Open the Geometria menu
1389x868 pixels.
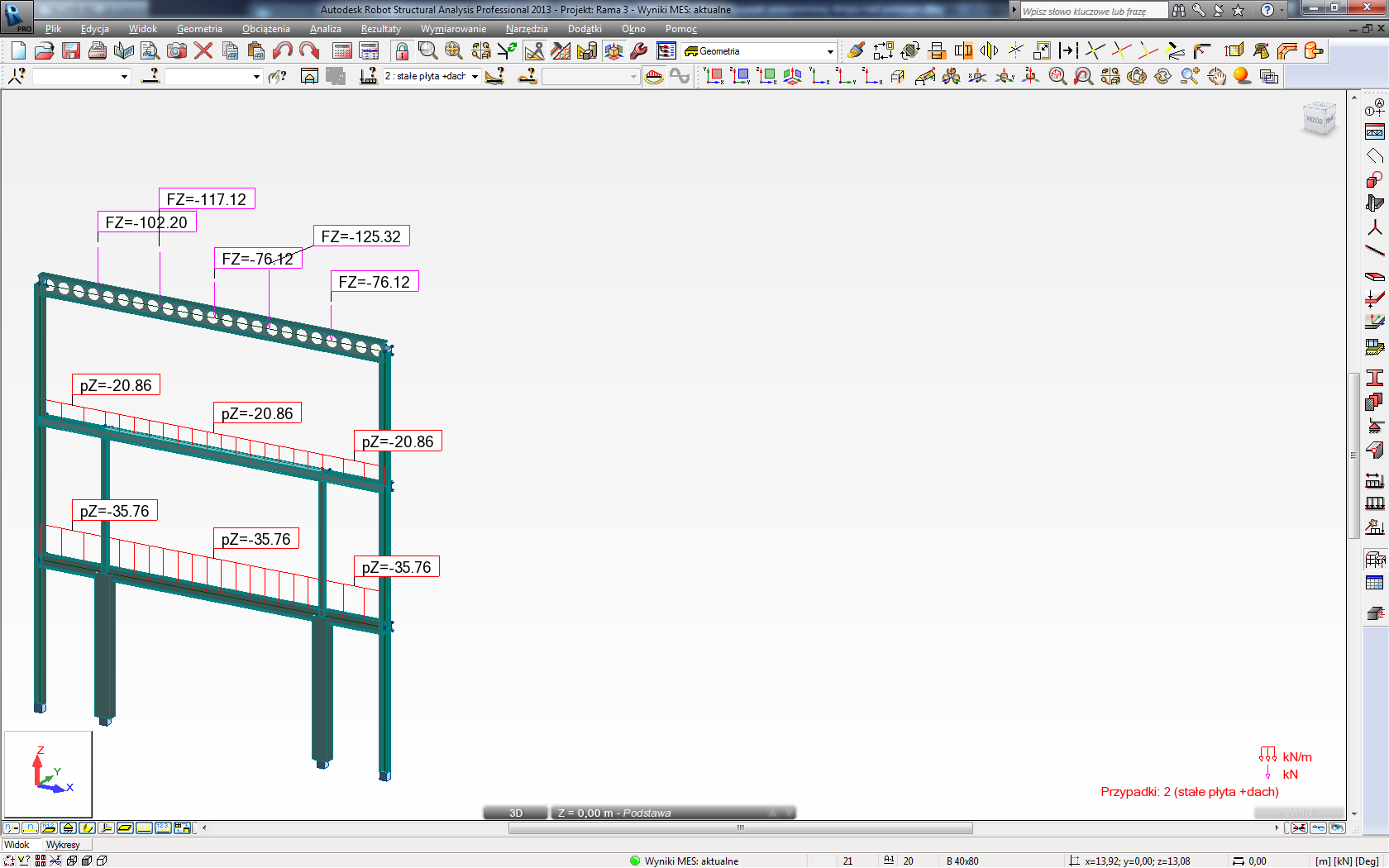click(x=199, y=29)
